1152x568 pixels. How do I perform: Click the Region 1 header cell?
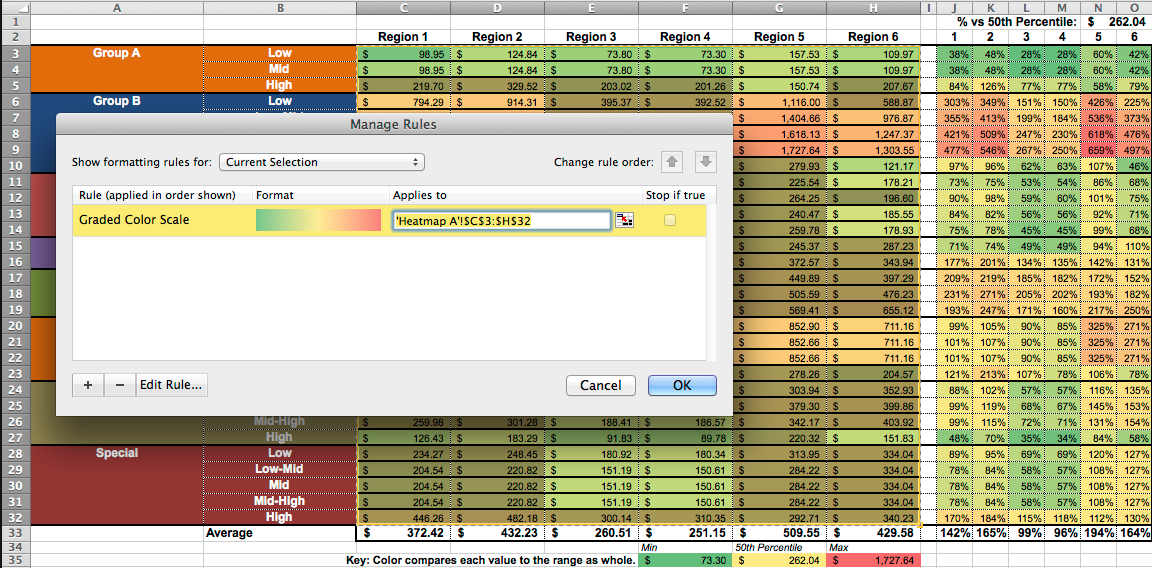tap(403, 37)
